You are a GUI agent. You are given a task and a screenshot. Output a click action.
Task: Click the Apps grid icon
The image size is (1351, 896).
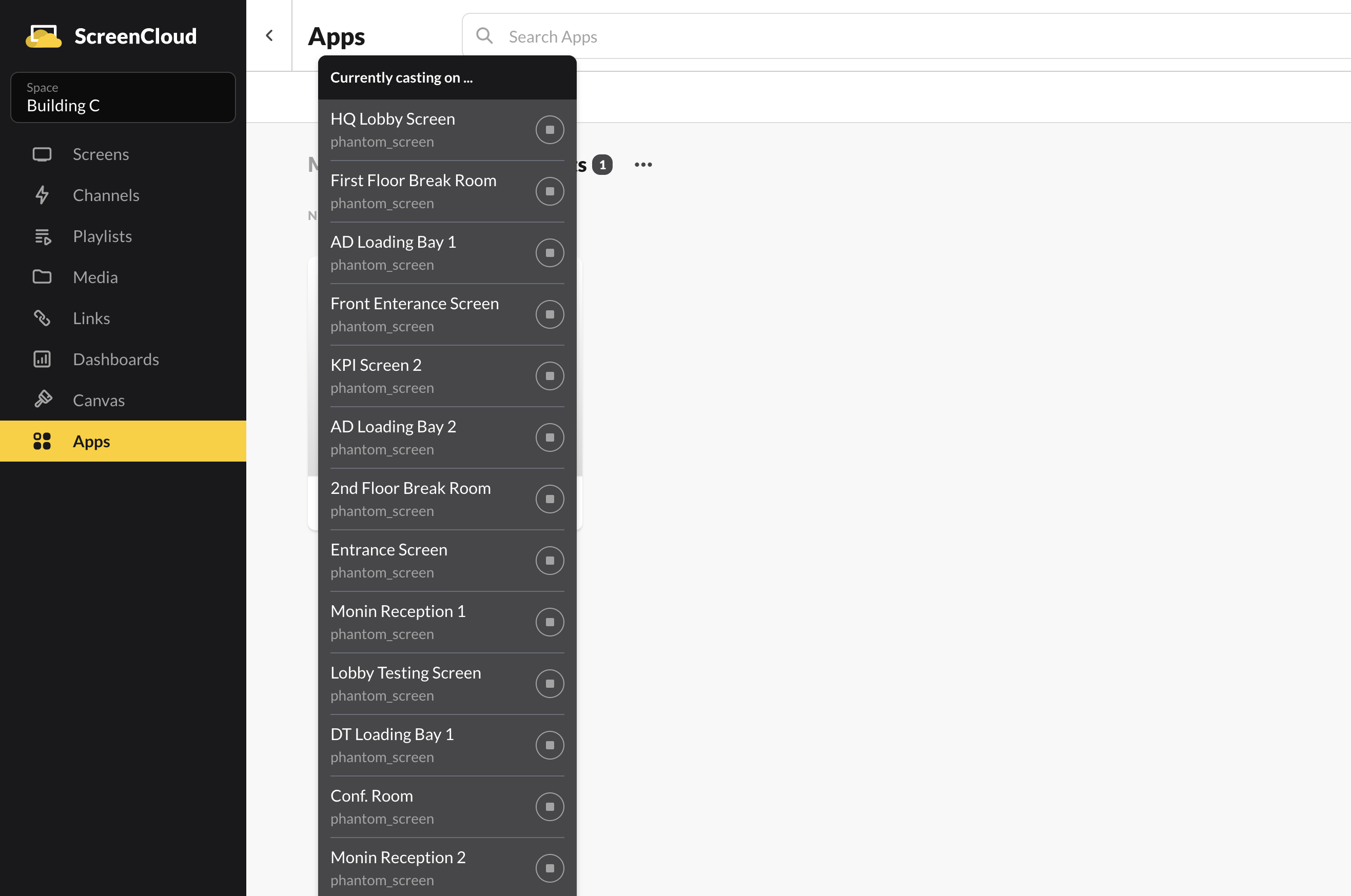(x=42, y=441)
